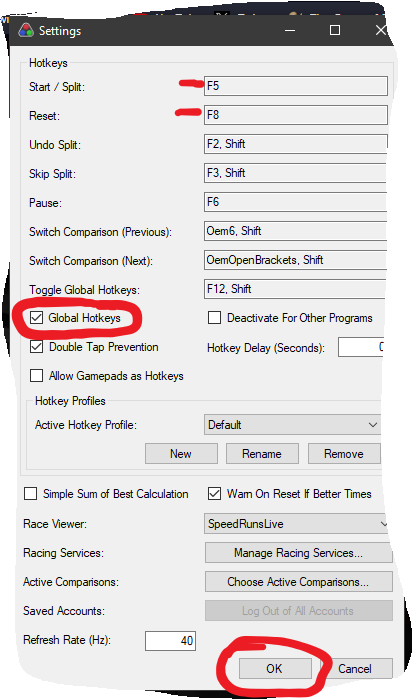Toggle the Global Hotkeys checkbox
Screen dimensions: 412x700
pos(36,318)
